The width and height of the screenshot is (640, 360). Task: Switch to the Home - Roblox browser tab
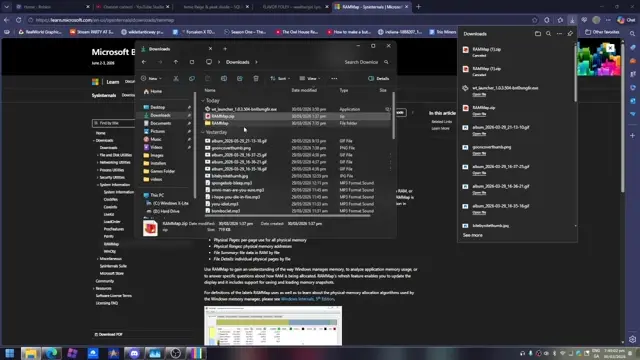[52, 7]
